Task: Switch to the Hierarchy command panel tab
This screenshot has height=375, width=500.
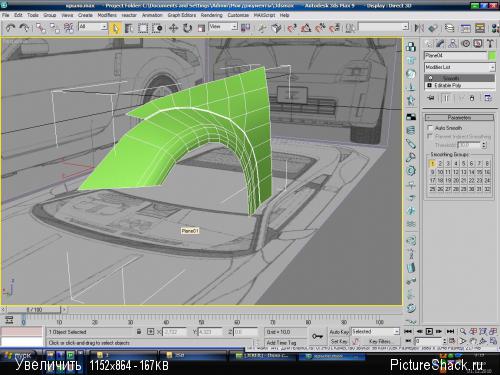Action: (452, 44)
